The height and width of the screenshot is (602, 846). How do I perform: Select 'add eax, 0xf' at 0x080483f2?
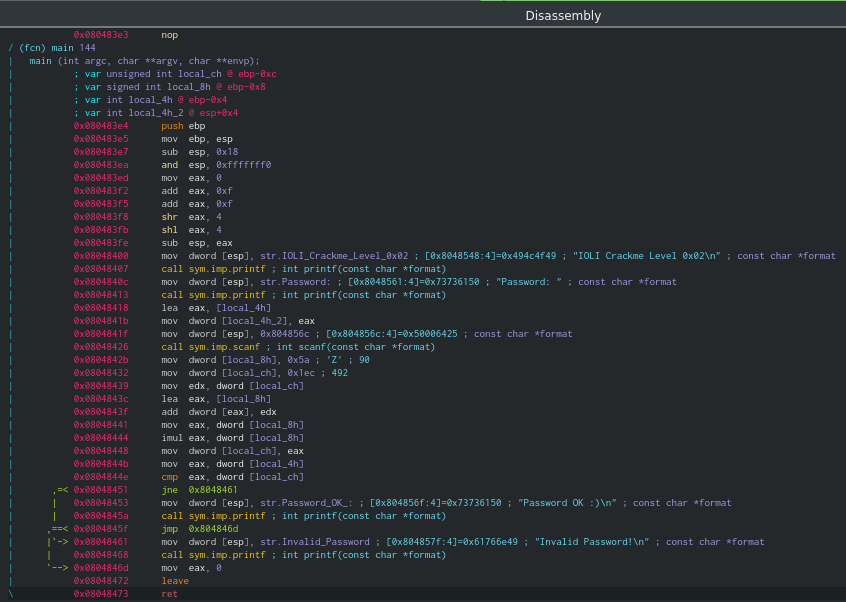pyautogui.click(x=197, y=190)
